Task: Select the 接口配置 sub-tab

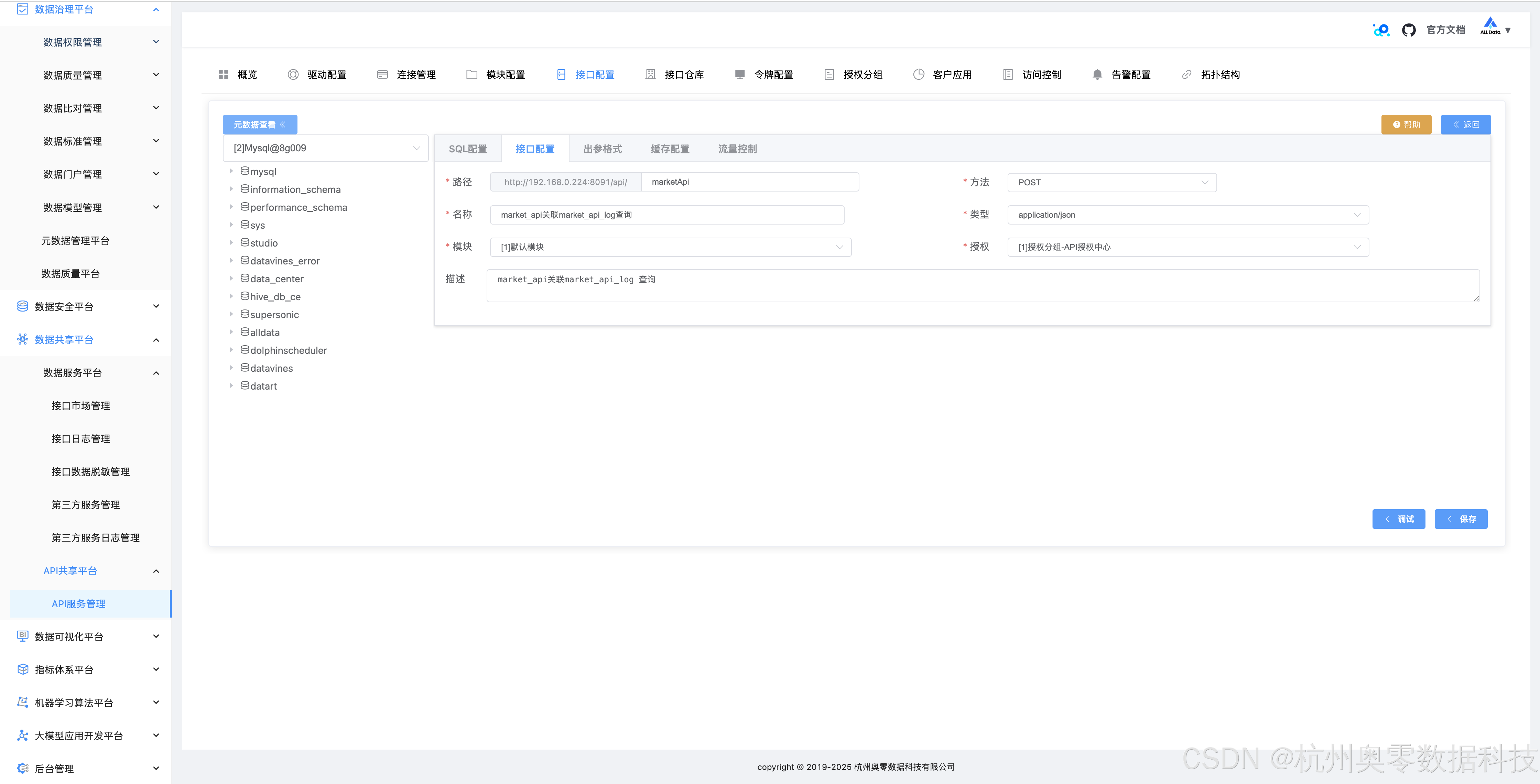Action: [x=535, y=149]
